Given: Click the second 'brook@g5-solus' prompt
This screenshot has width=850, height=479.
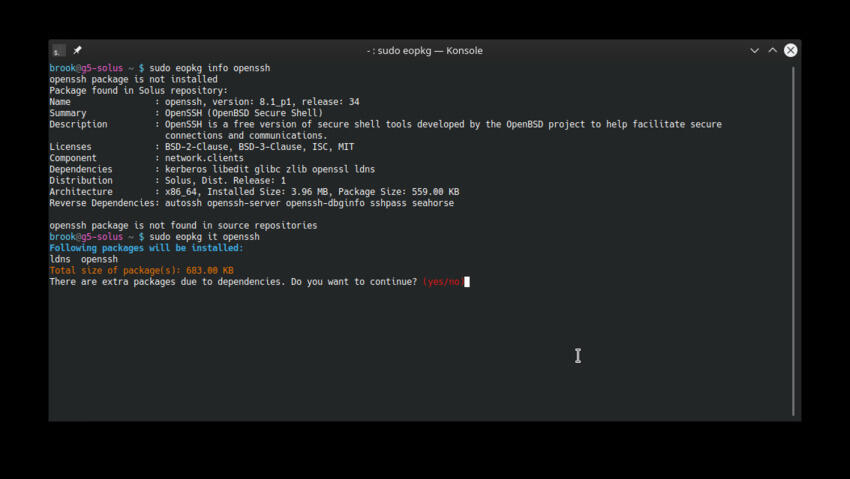Looking at the screenshot, I should pyautogui.click(x=86, y=237).
